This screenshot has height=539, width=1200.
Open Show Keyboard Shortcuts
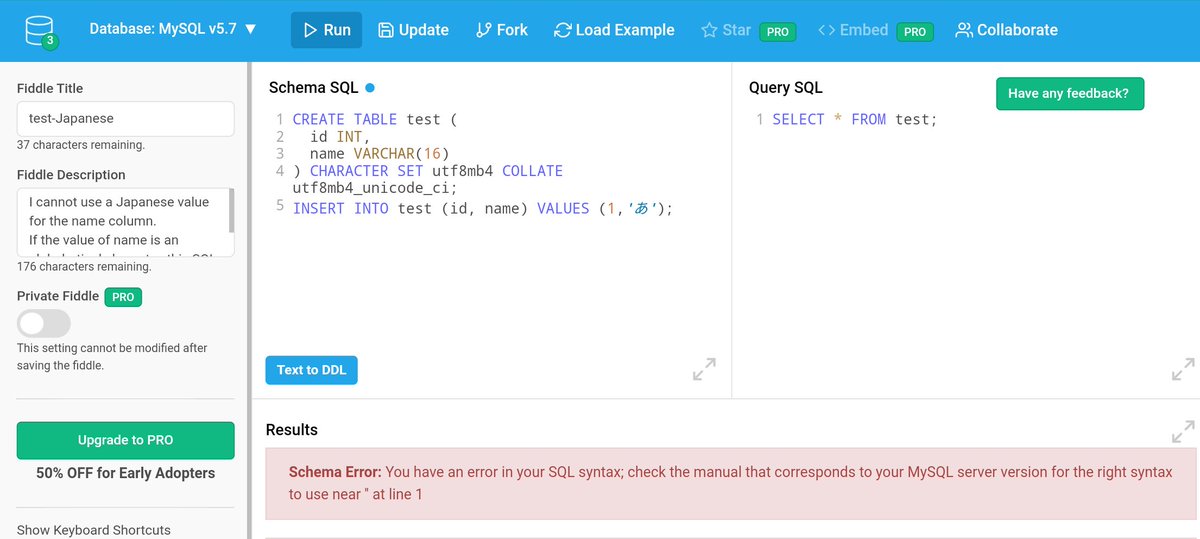point(94,530)
